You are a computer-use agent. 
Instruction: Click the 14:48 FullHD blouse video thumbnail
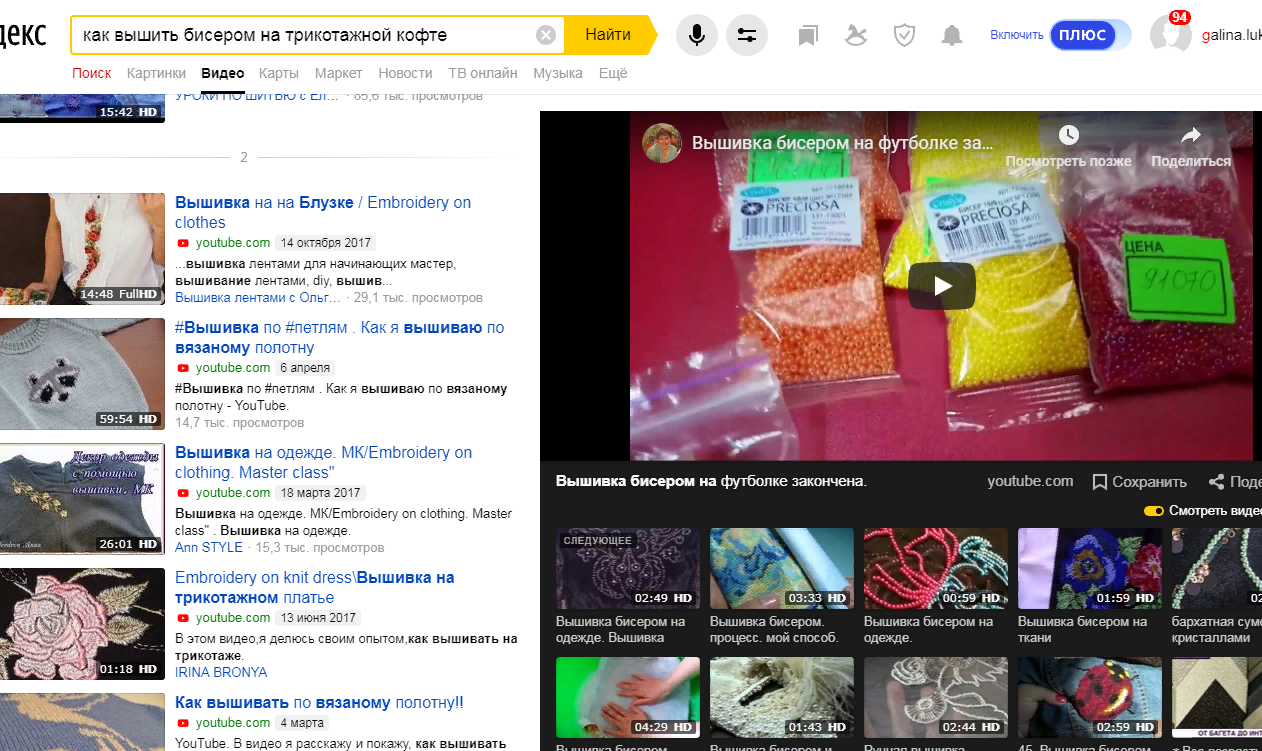point(82,248)
